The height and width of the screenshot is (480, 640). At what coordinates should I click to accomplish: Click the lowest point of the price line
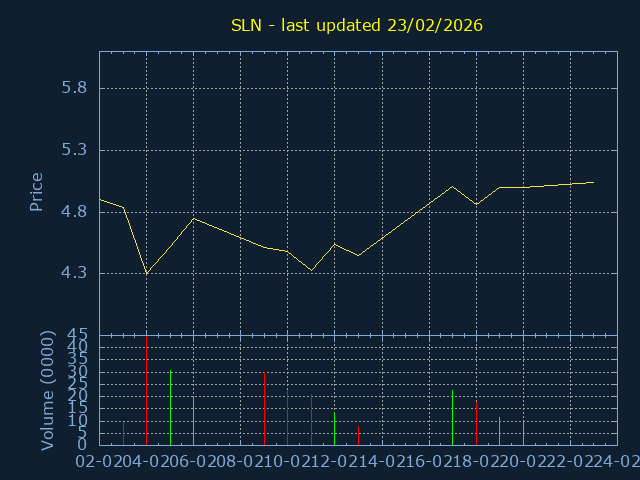point(147,273)
